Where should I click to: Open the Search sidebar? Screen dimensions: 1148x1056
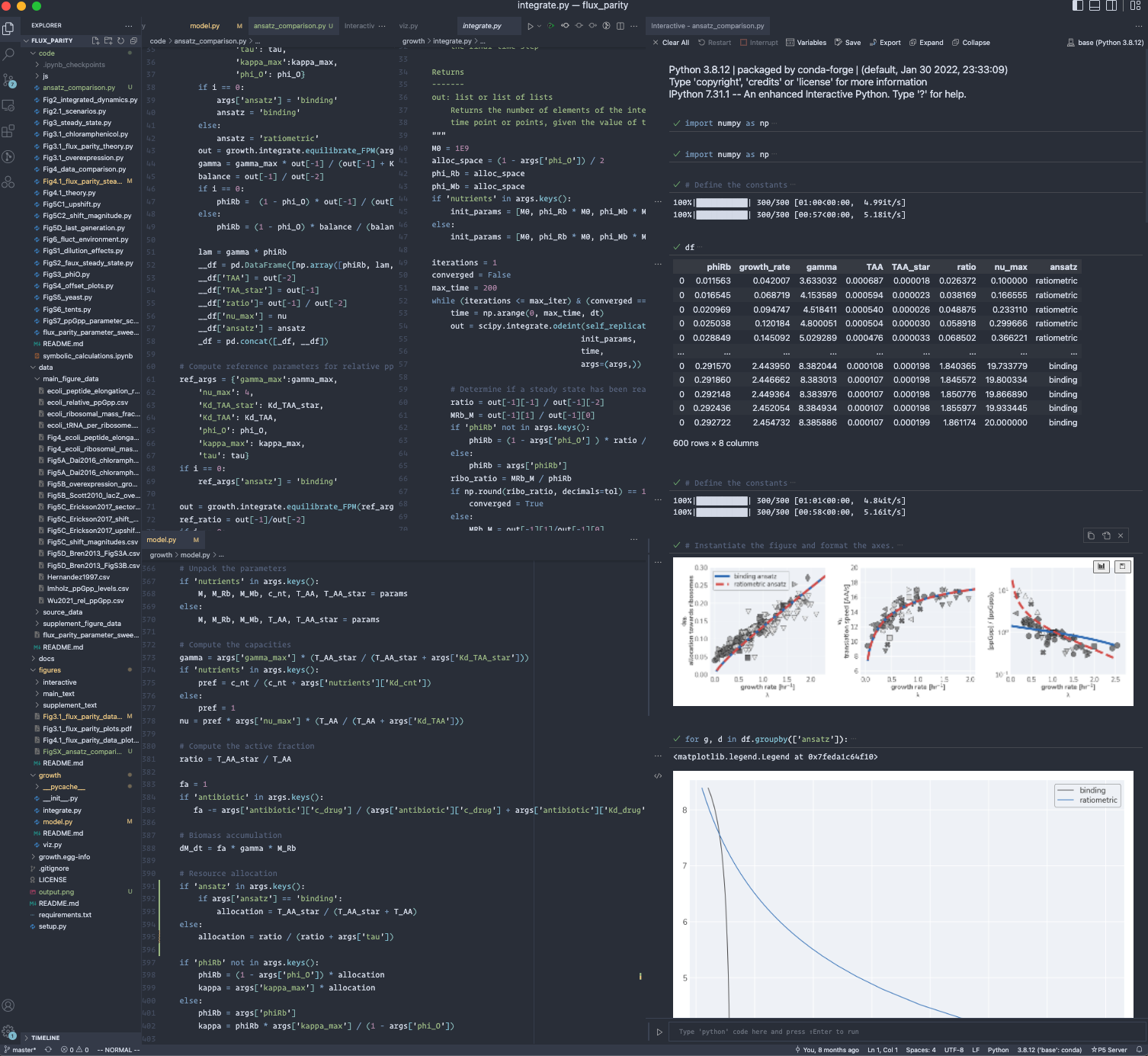tap(9, 55)
